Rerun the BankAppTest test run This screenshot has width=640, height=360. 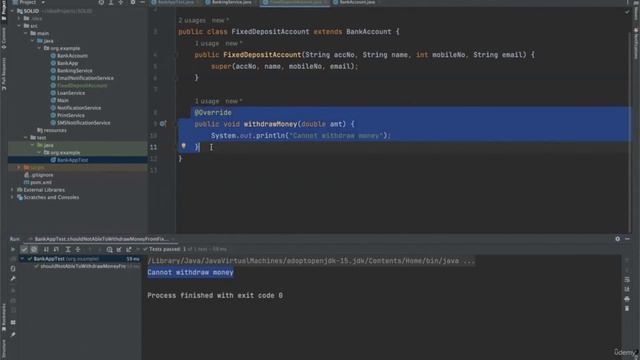click(13, 249)
